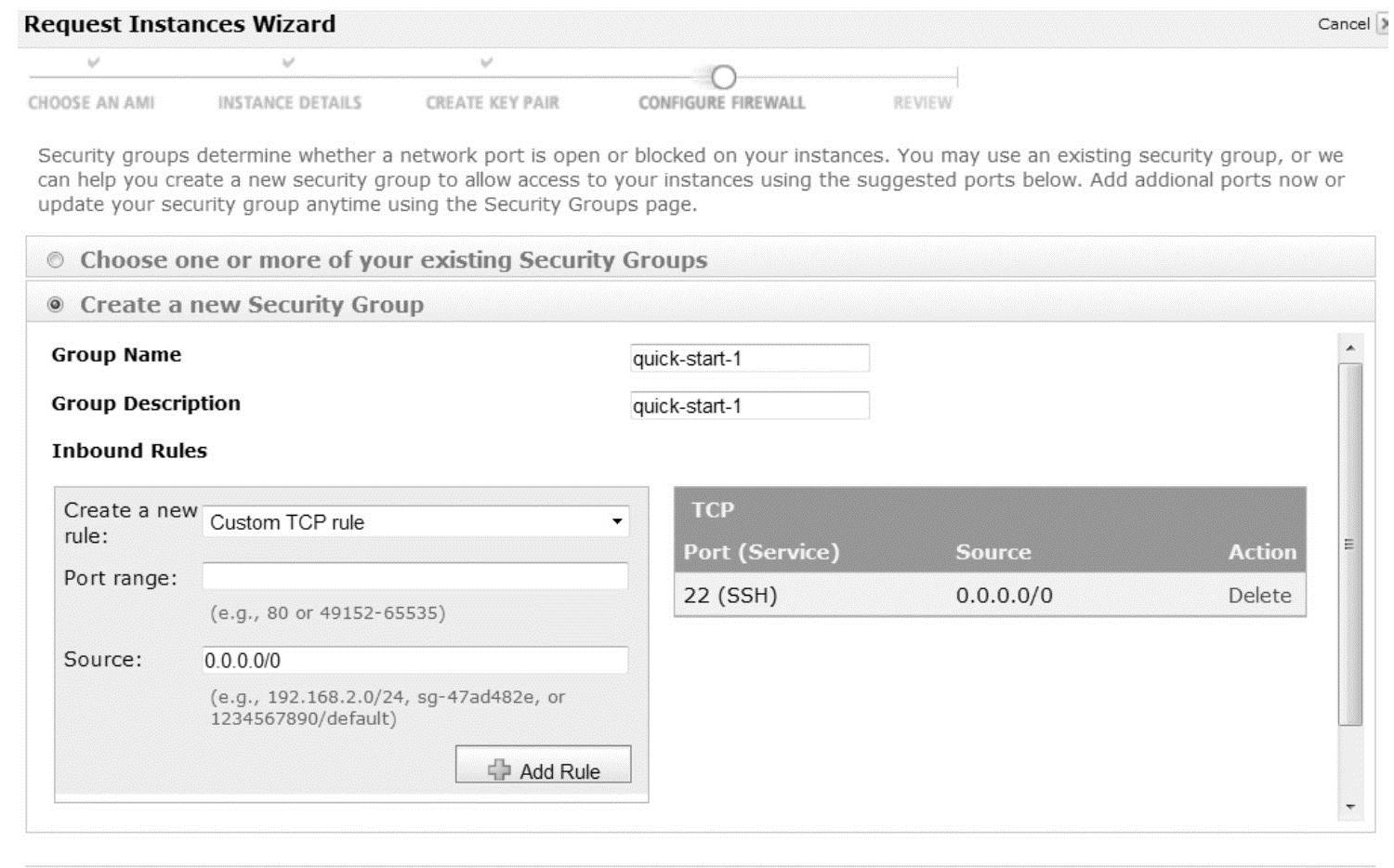Screen dimensions: 1394x868
Task: Click the Port range input field
Action: pyautogui.click(x=414, y=576)
